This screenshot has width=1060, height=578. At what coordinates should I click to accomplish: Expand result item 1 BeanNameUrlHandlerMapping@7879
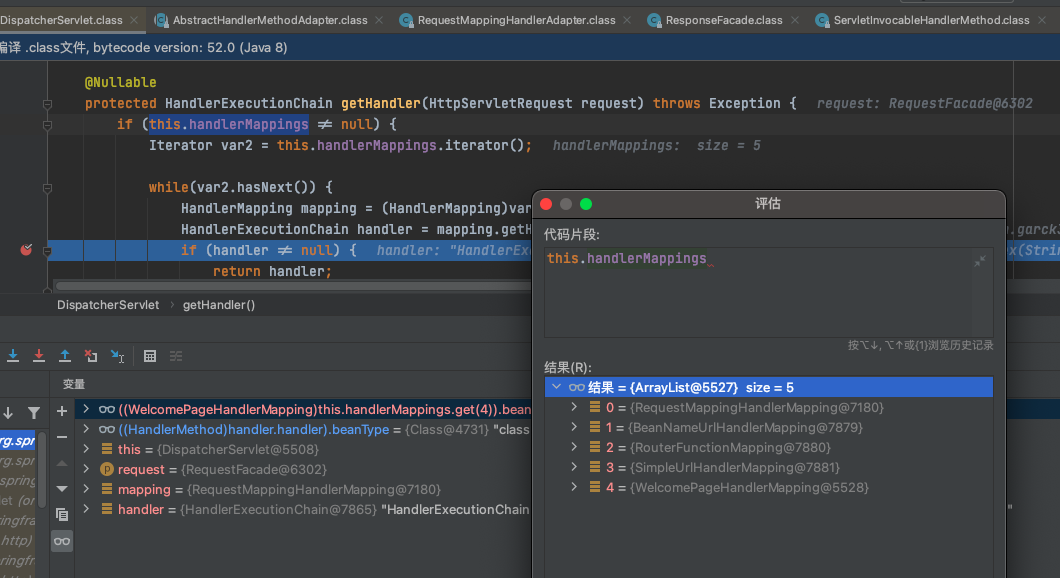coord(574,427)
